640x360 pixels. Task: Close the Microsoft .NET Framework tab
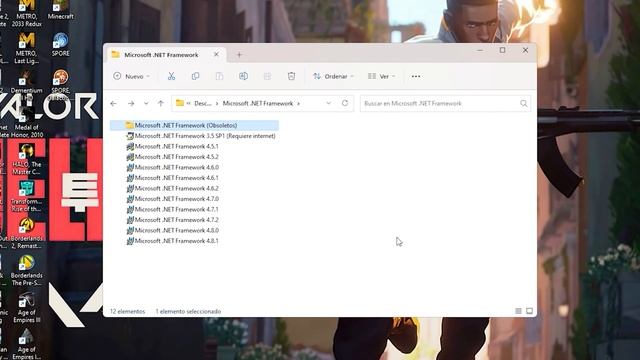point(216,54)
